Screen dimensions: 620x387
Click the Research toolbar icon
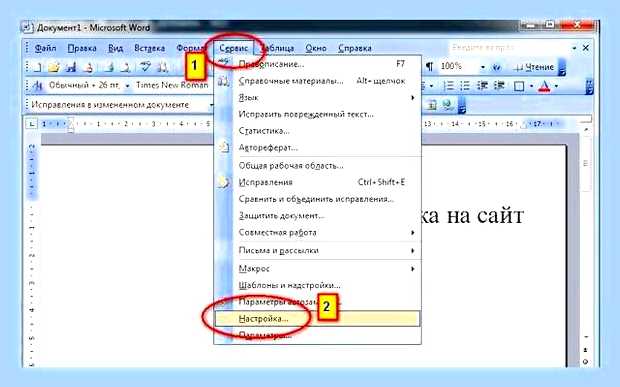point(163,68)
